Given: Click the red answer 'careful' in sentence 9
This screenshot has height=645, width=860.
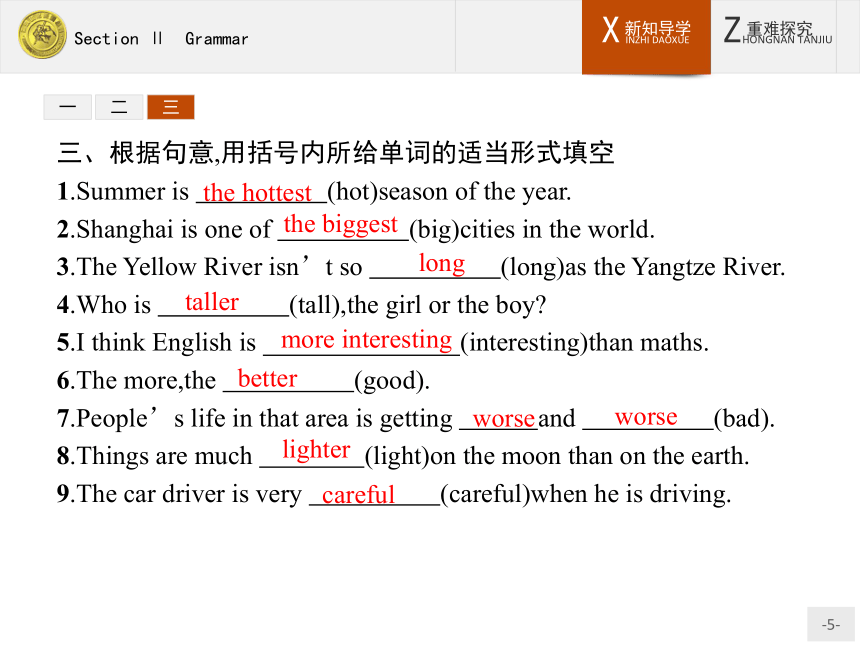Looking at the screenshot, I should (x=358, y=495).
